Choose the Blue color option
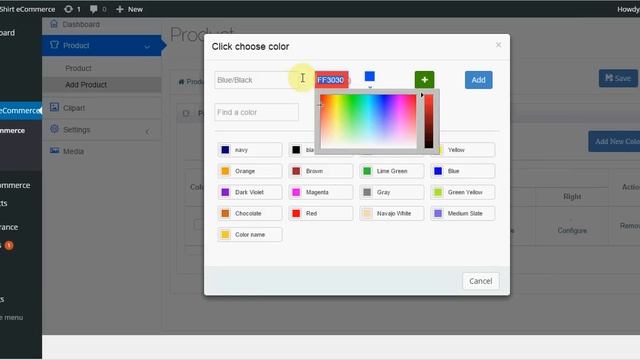The height and width of the screenshot is (360, 640). 462,171
